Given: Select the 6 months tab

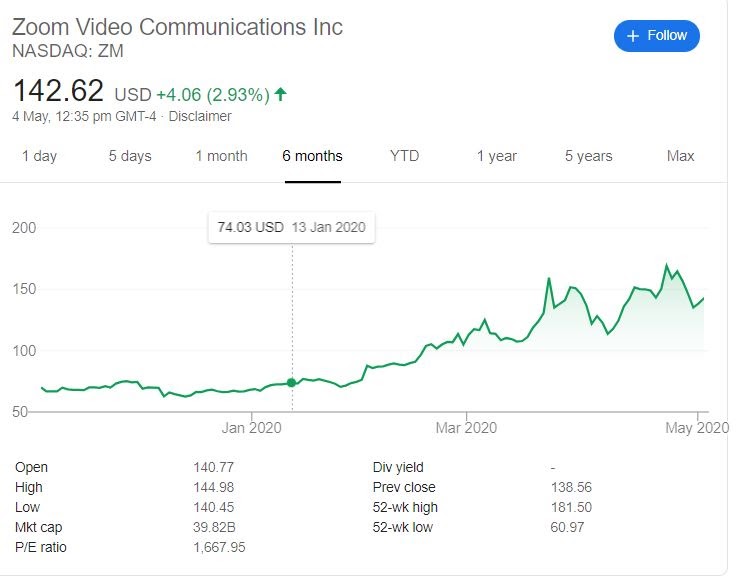Looking at the screenshot, I should (312, 156).
